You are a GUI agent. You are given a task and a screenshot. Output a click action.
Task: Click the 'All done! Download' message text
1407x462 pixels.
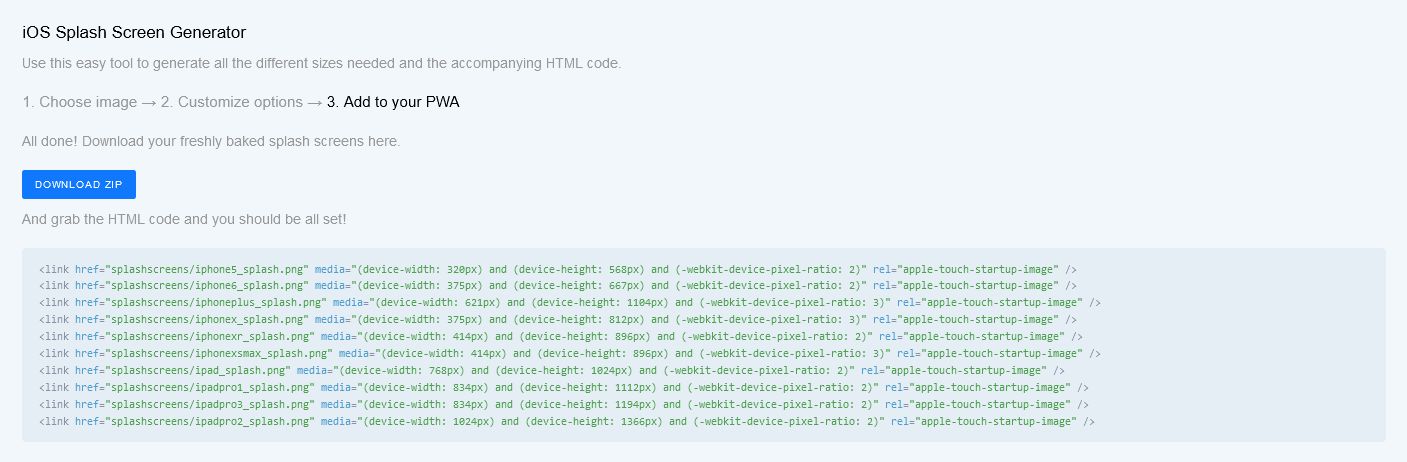211,141
